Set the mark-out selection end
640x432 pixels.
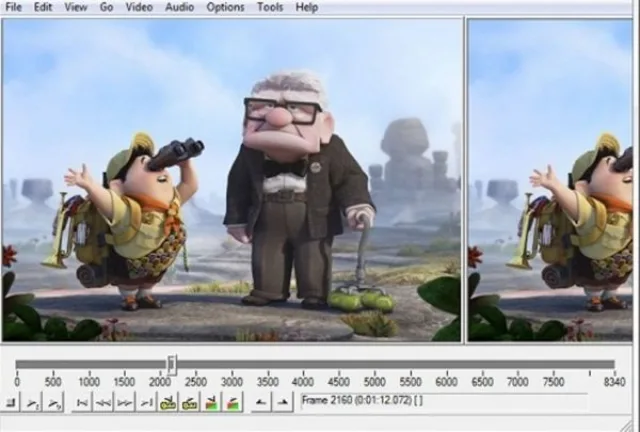(283, 403)
